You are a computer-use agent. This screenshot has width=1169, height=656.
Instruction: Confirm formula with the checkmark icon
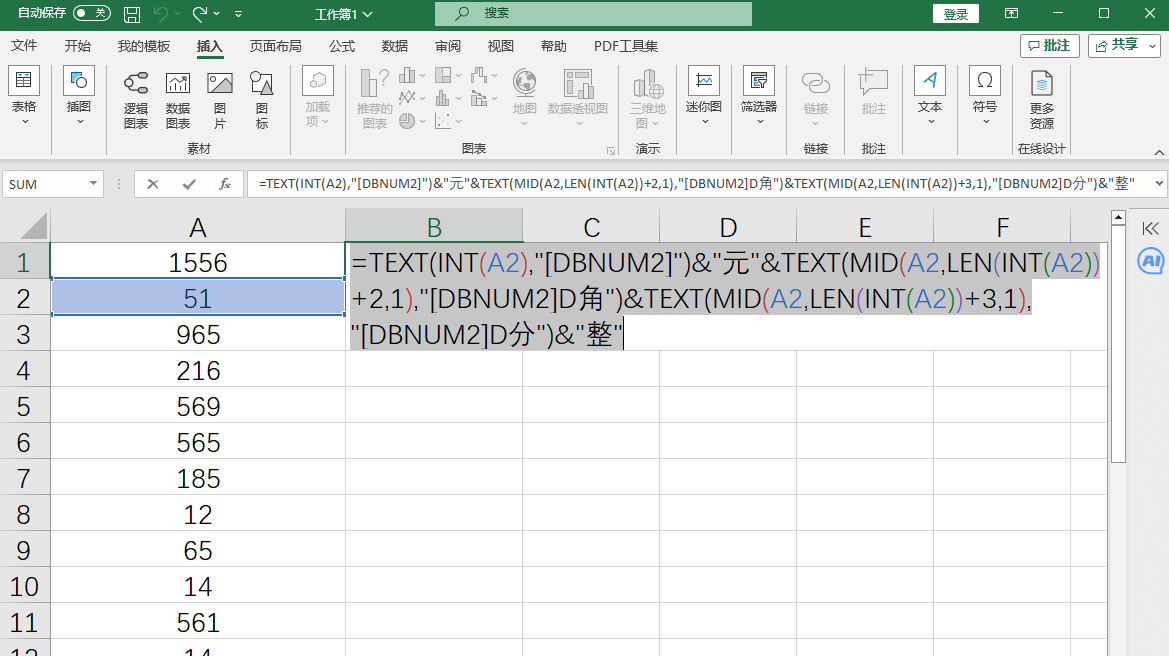(x=189, y=184)
